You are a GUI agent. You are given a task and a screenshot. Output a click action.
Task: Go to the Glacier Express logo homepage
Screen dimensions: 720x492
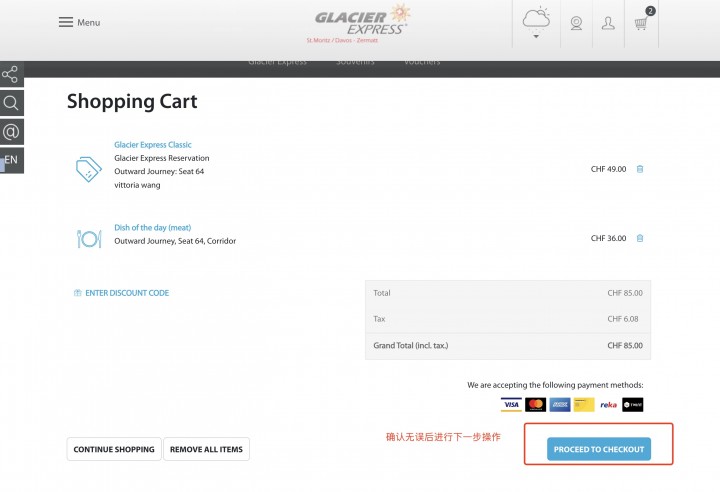pyautogui.click(x=361, y=23)
